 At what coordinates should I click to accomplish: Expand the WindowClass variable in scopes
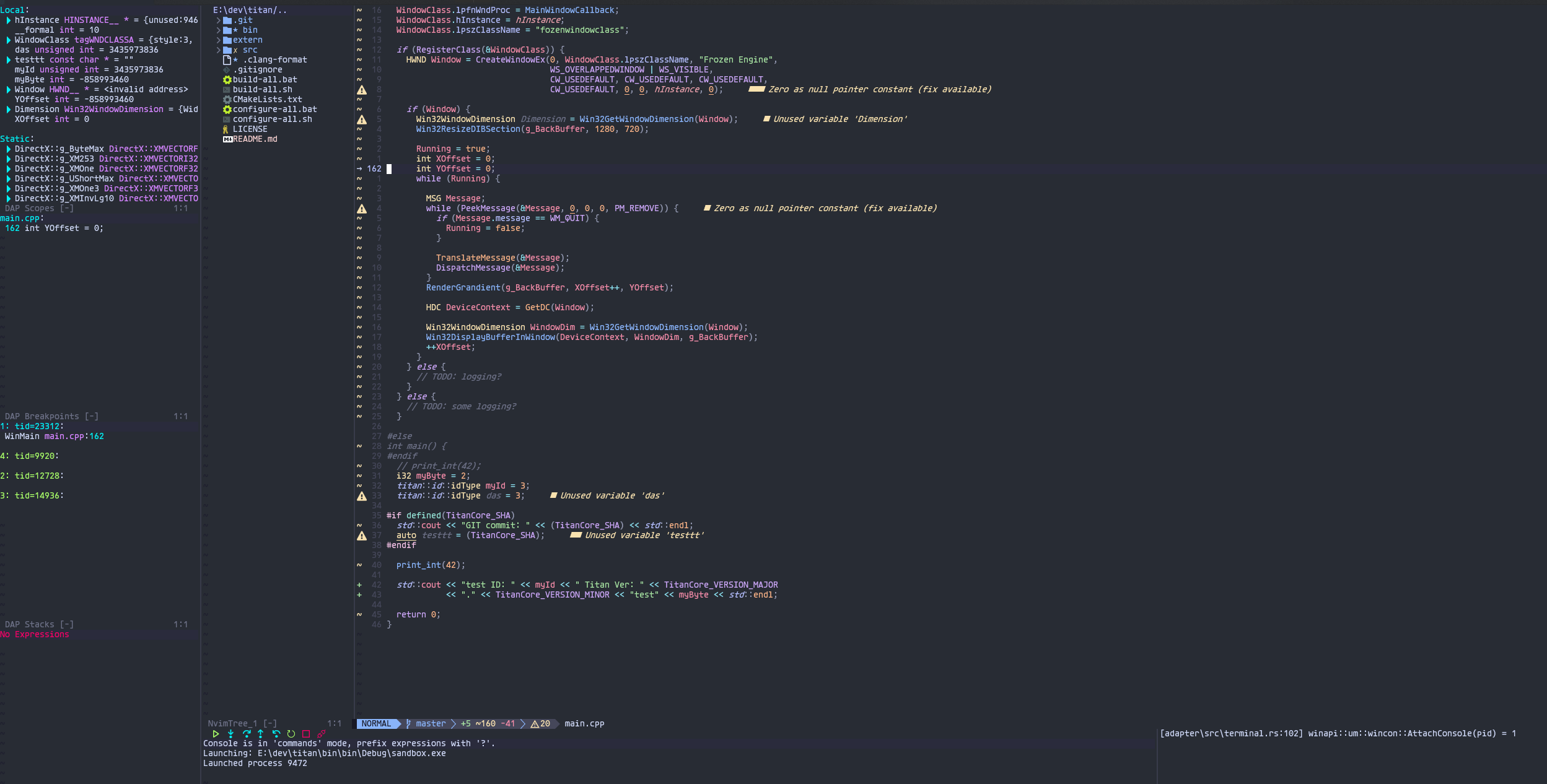[8, 40]
